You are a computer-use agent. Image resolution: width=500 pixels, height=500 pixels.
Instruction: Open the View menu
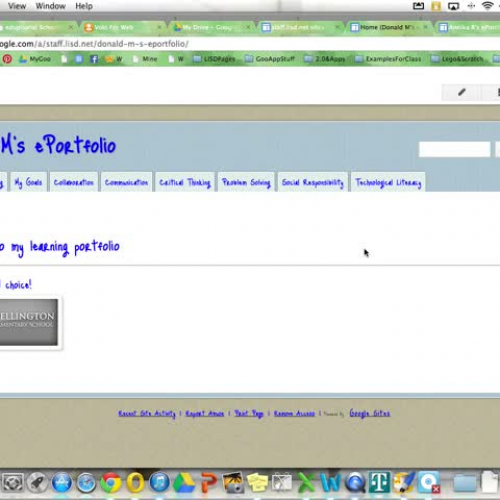(x=17, y=6)
